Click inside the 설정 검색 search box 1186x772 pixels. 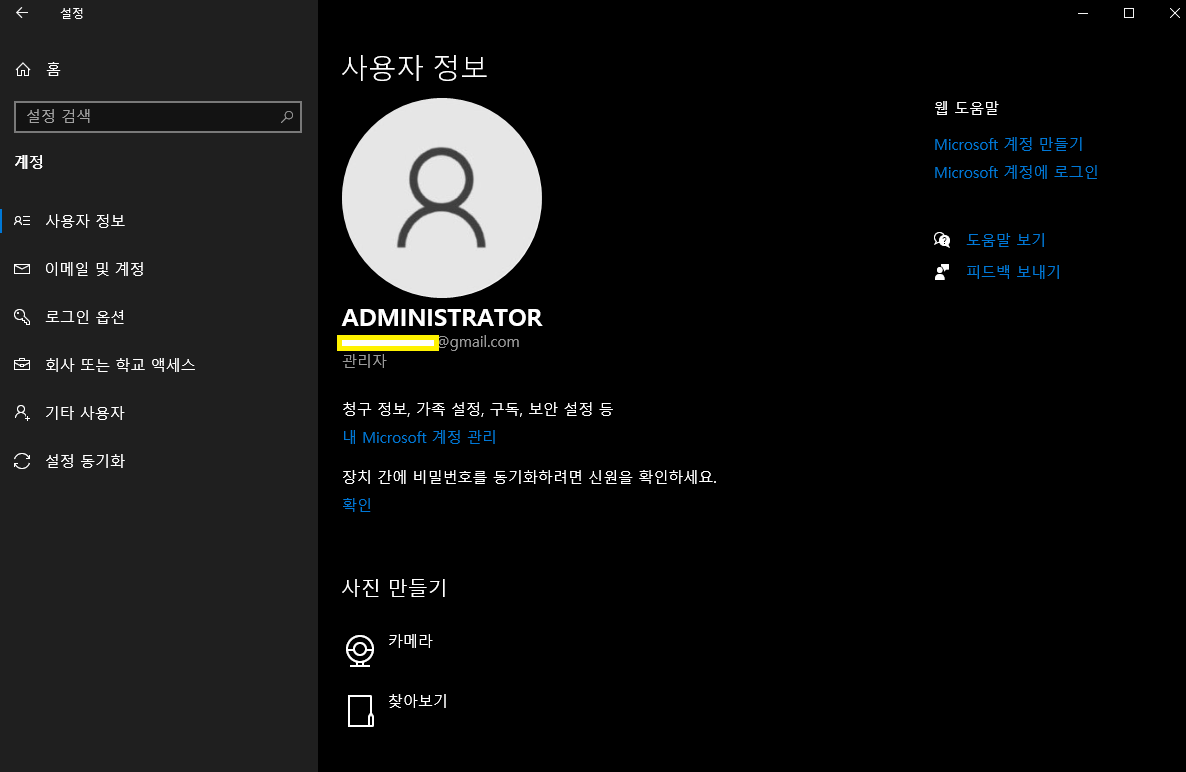click(150, 117)
